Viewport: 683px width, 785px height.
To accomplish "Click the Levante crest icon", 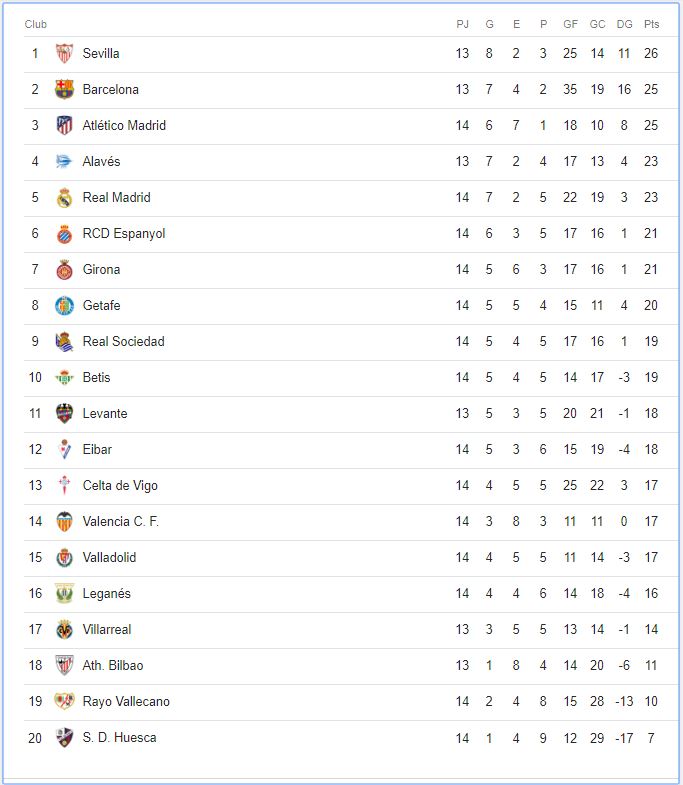I will tap(64, 414).
